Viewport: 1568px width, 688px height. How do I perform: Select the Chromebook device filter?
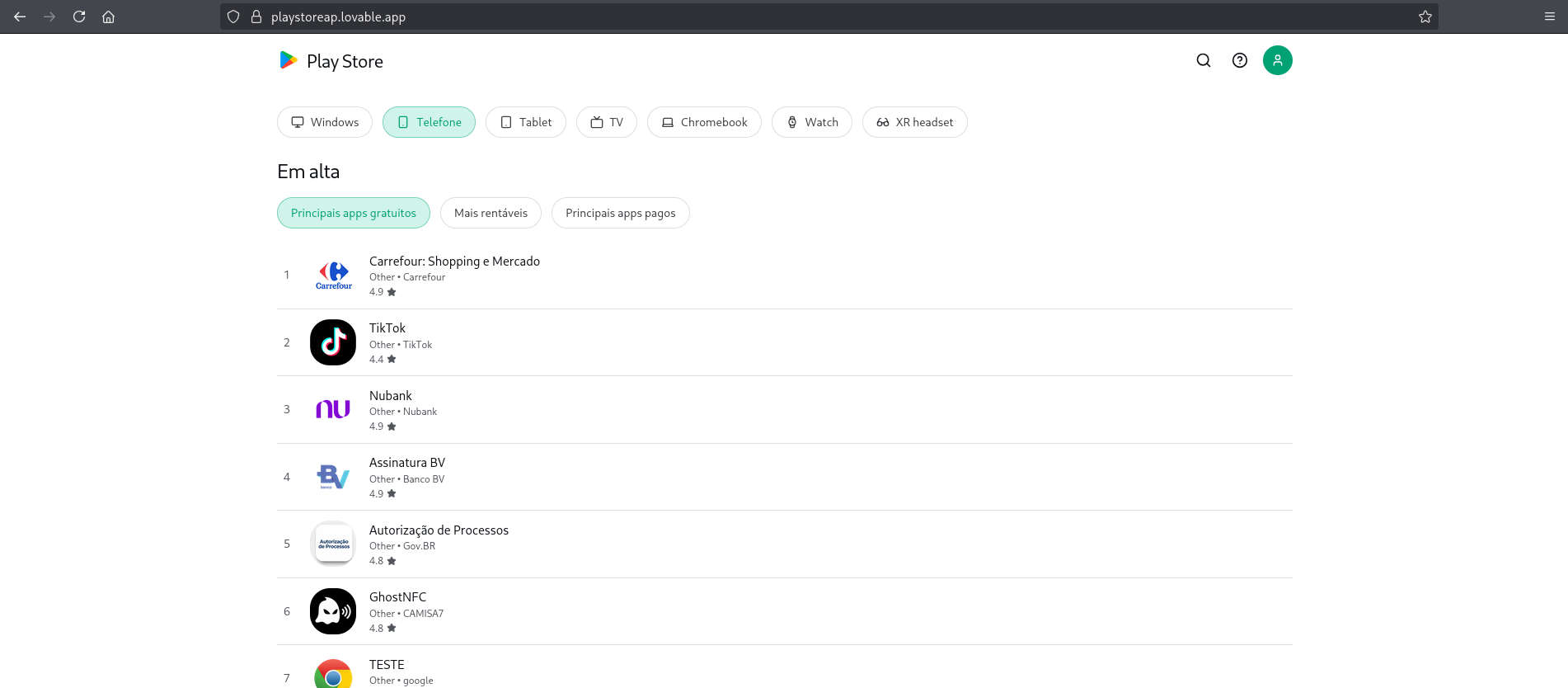[x=704, y=122]
